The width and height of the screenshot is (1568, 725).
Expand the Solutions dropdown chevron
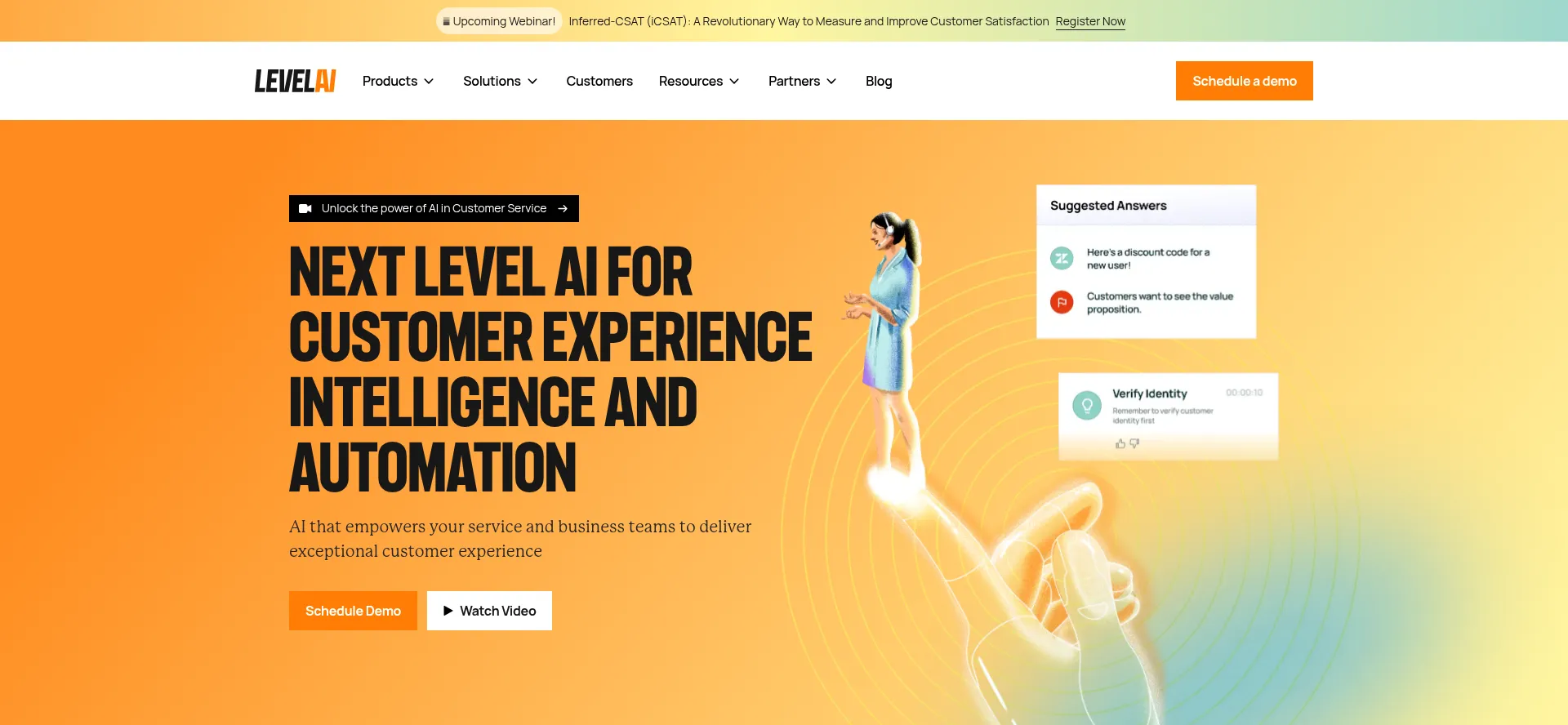click(x=532, y=82)
